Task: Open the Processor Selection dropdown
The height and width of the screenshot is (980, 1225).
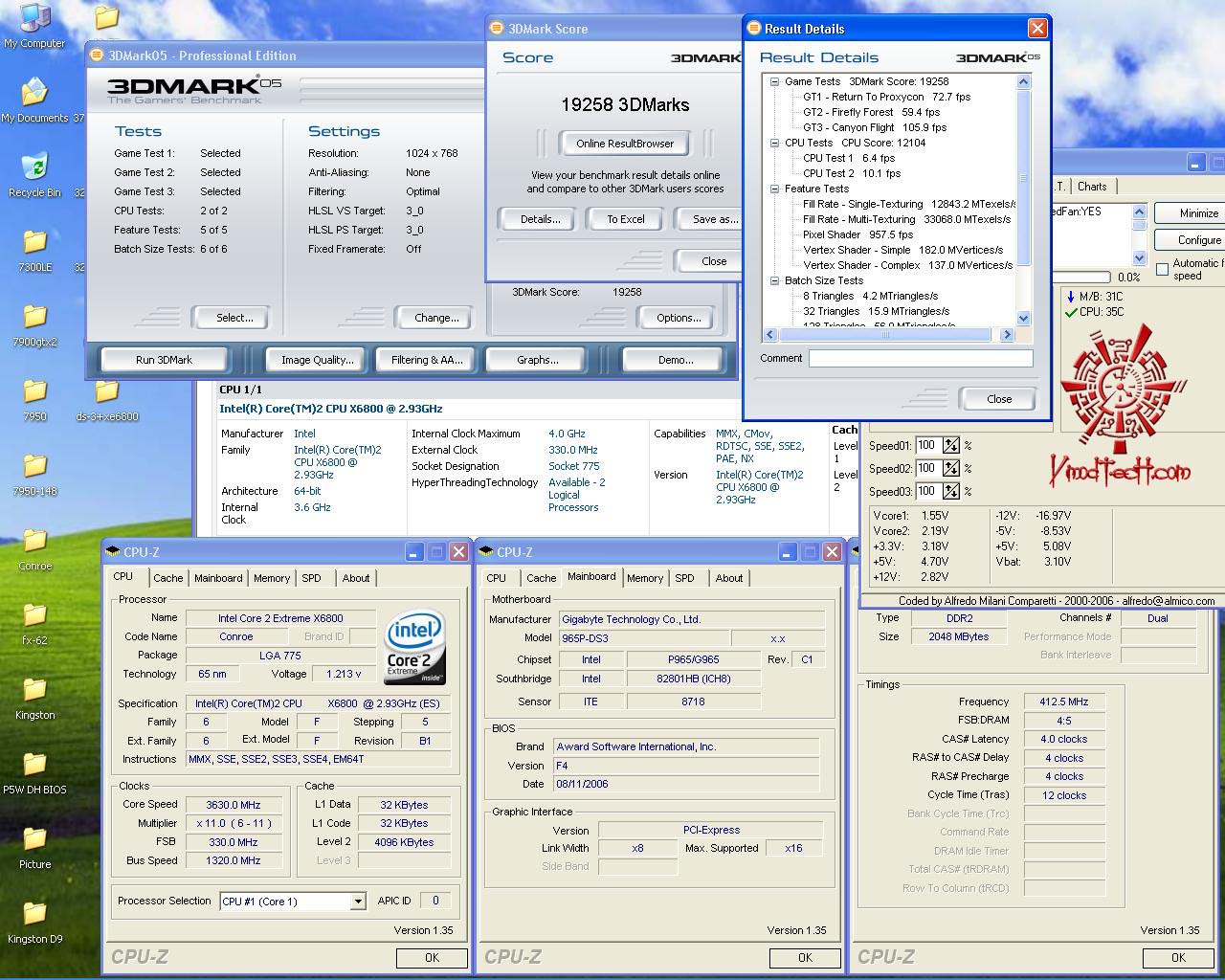Action: (x=358, y=902)
